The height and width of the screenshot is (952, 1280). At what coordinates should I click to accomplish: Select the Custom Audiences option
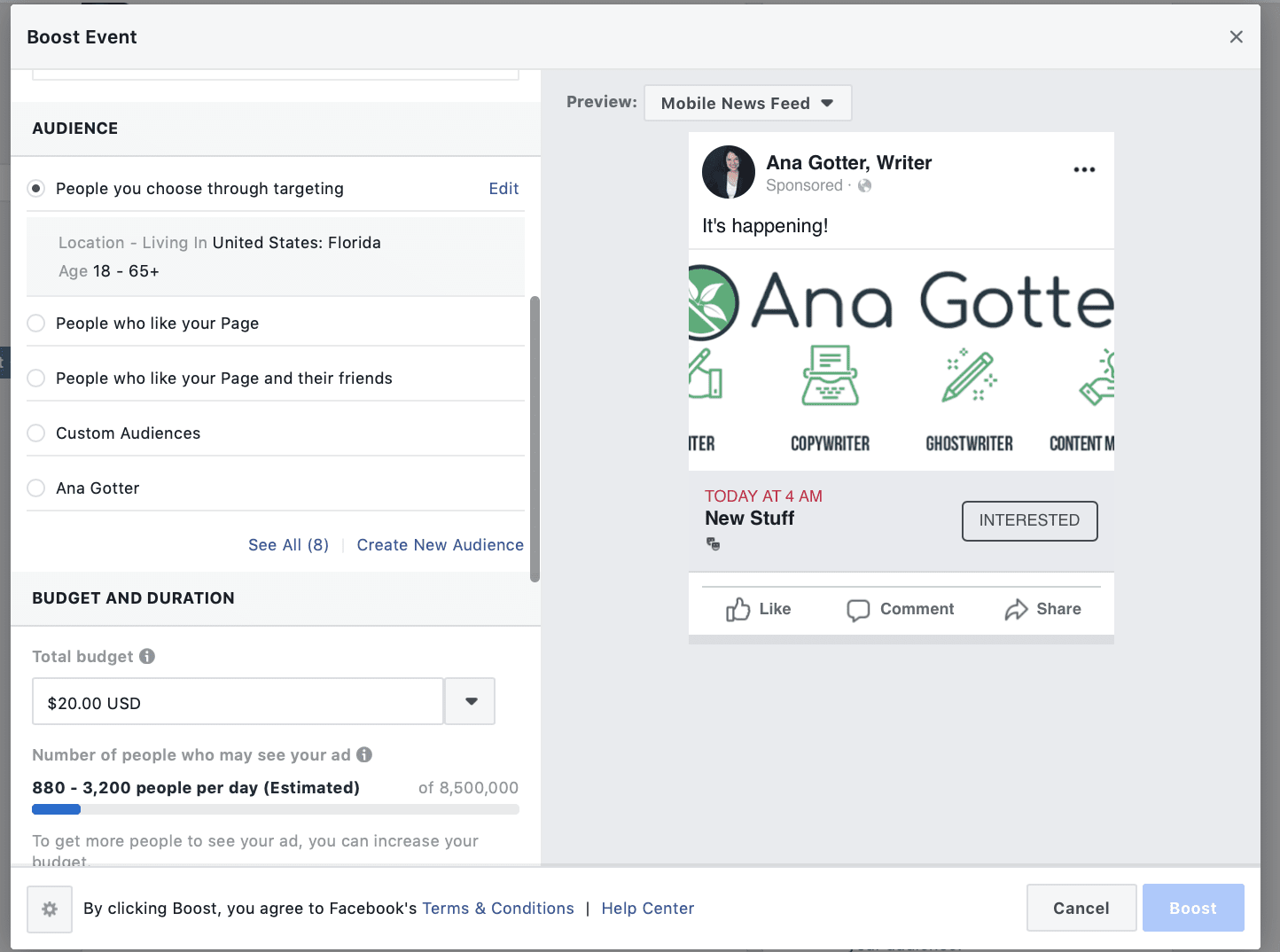click(36, 433)
